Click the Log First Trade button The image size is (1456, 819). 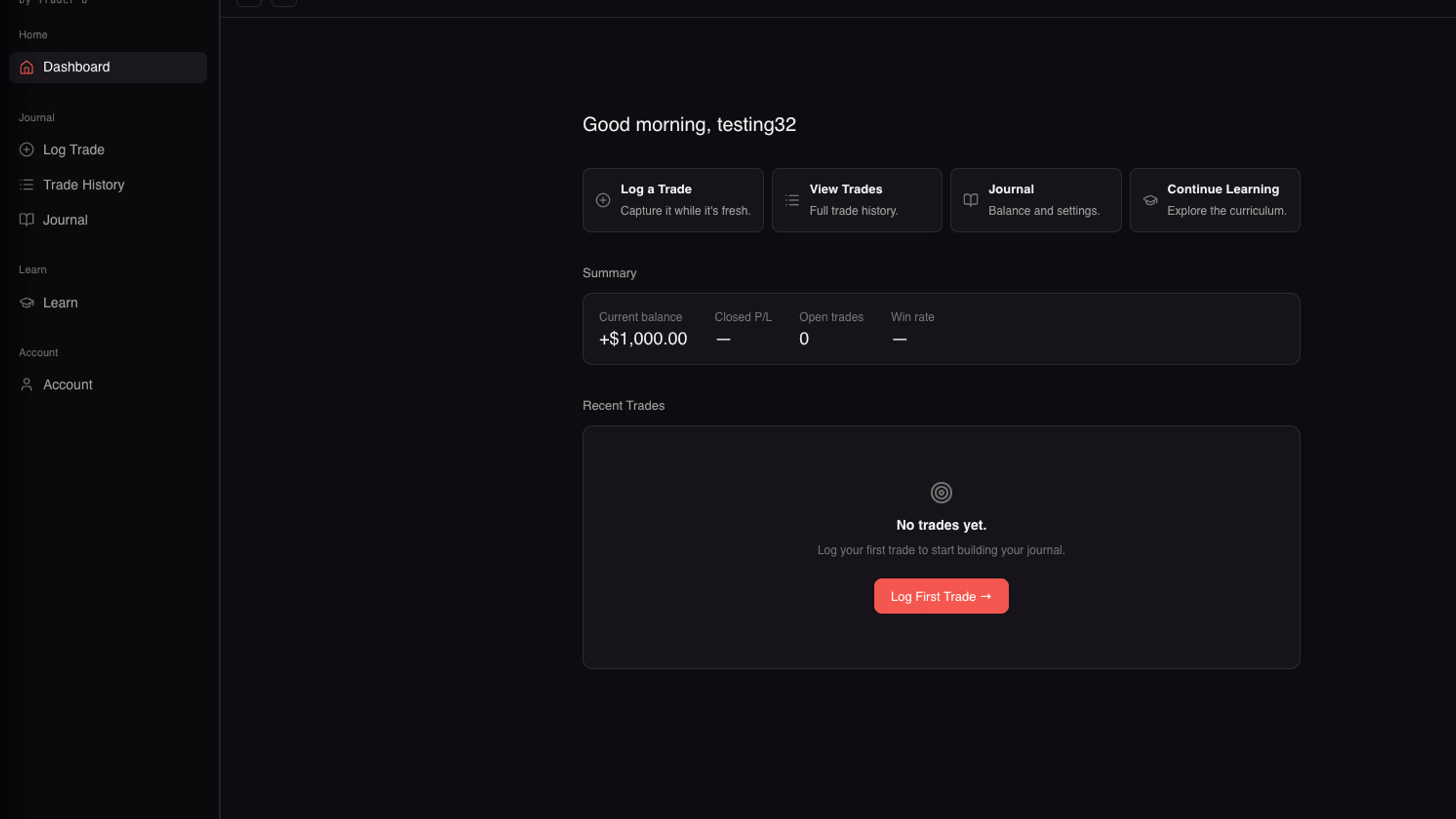pyautogui.click(x=941, y=596)
